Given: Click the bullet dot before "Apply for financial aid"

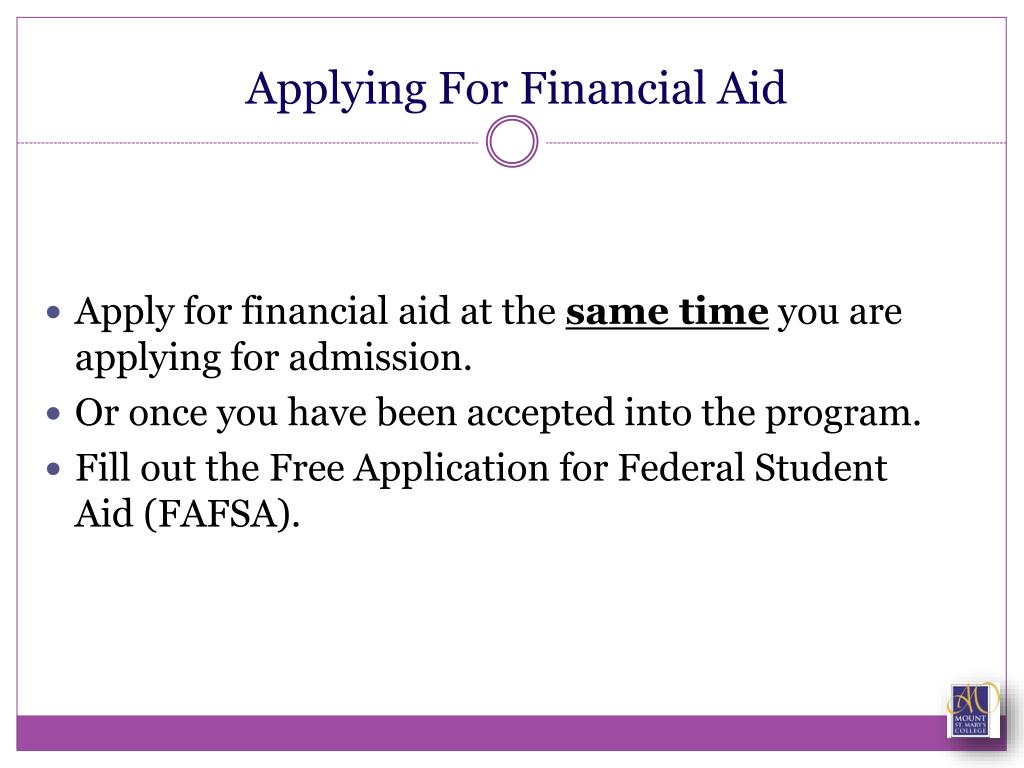Looking at the screenshot, I should [x=54, y=312].
